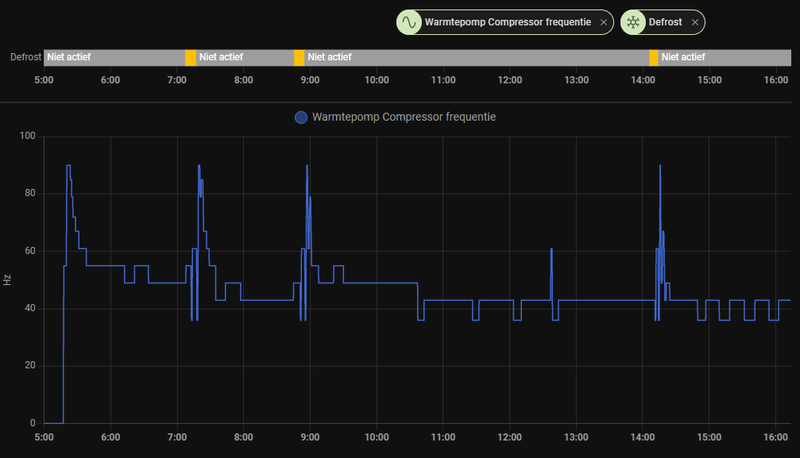Click the first Niet actief timeline segment
The width and height of the screenshot is (800, 458).
[114, 58]
